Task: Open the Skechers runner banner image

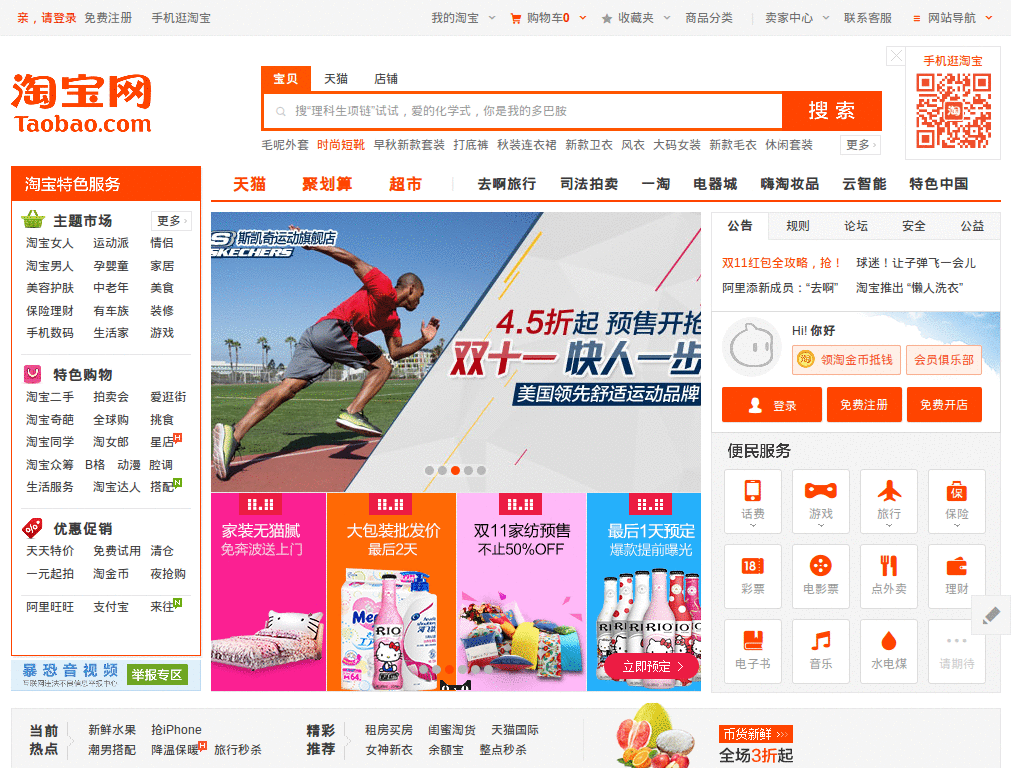Action: [456, 352]
